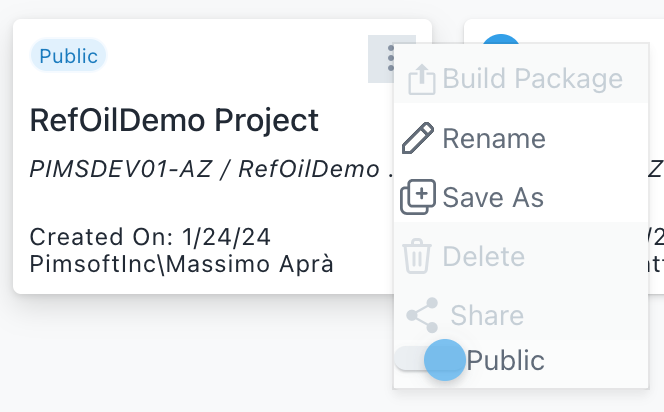The width and height of the screenshot is (664, 412).
Task: Click the Public label beside the switch
Action: 506,361
